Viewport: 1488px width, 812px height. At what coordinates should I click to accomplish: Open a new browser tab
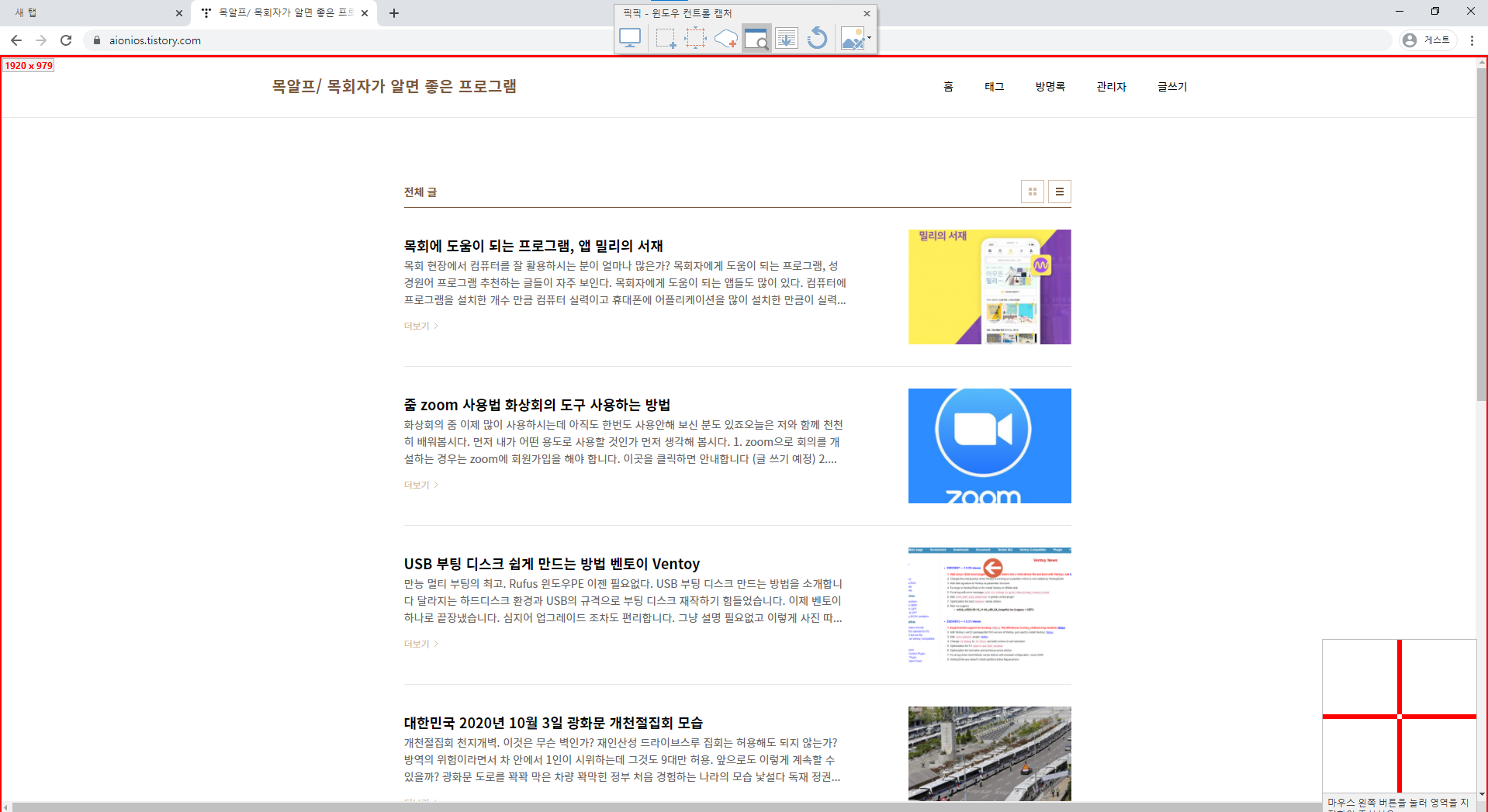[x=394, y=13]
